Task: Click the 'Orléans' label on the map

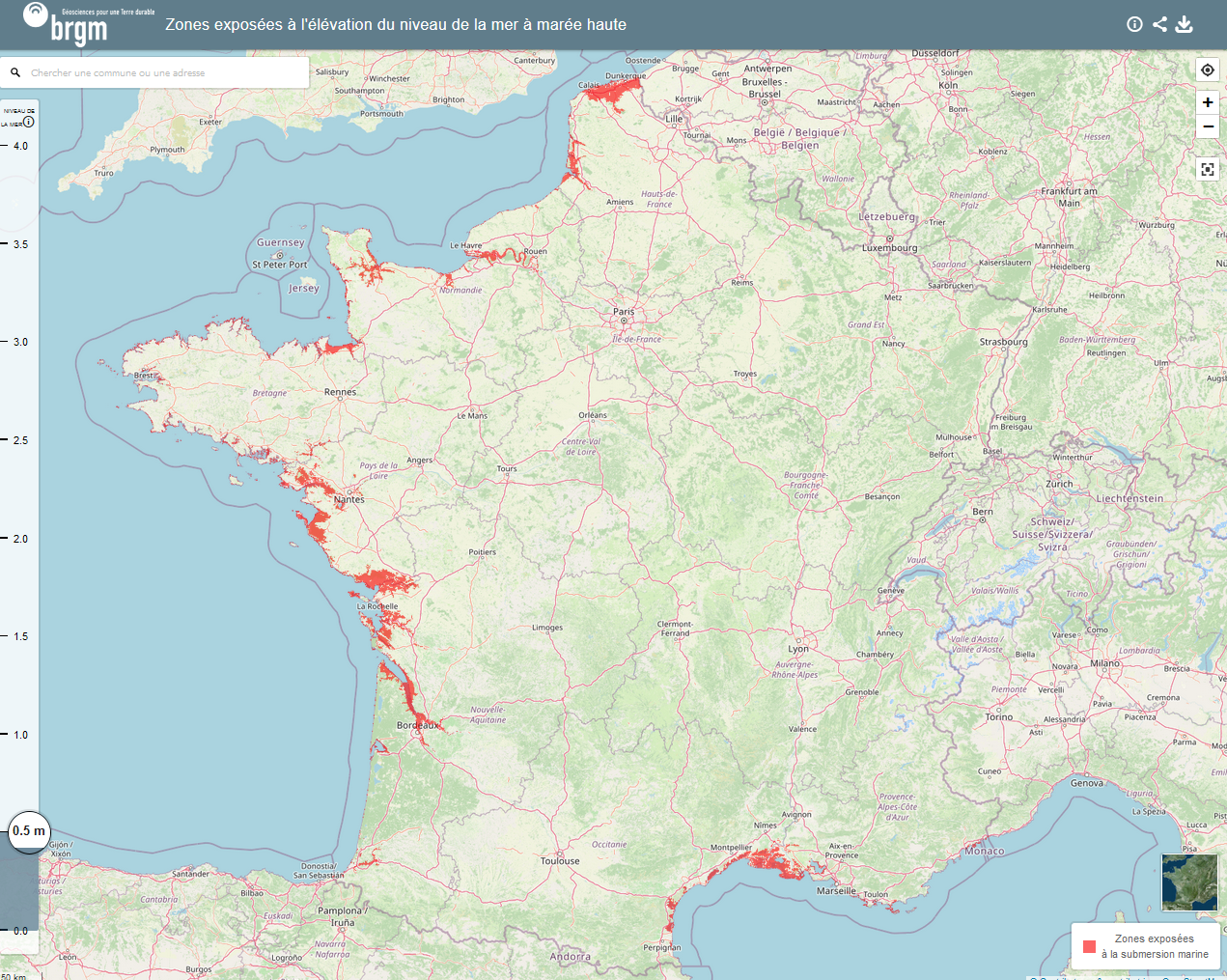Action: click(593, 415)
